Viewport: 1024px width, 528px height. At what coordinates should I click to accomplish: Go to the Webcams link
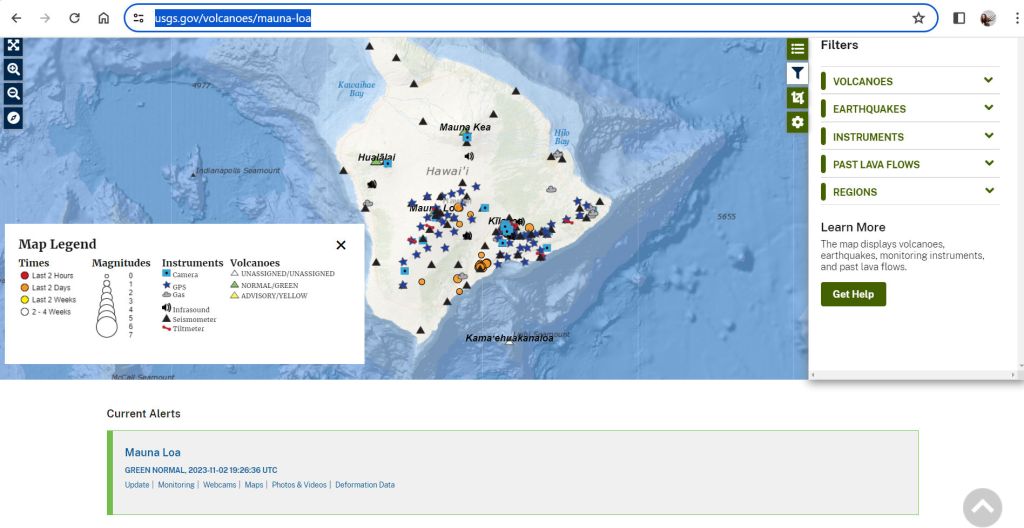219,485
